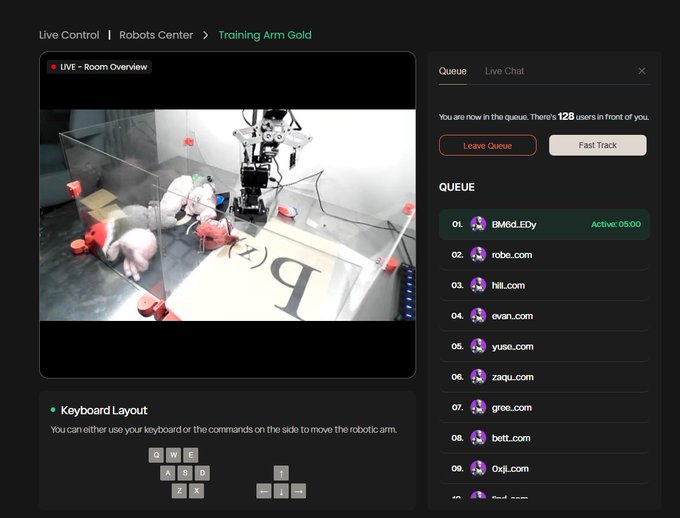The width and height of the screenshot is (680, 518).
Task: Click the Leave Queue button
Action: click(487, 145)
